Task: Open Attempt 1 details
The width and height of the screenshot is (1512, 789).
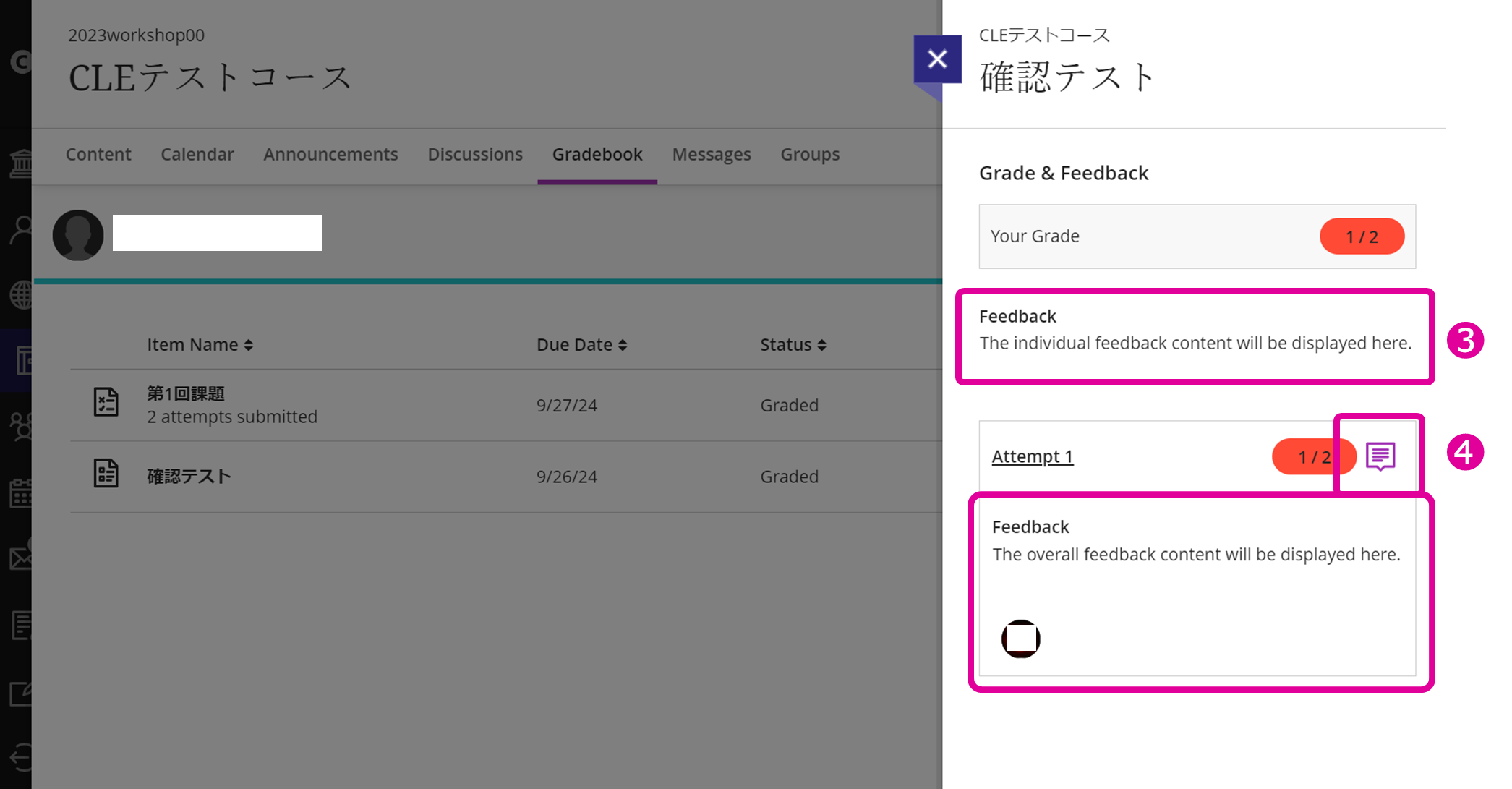Action: point(1032,456)
